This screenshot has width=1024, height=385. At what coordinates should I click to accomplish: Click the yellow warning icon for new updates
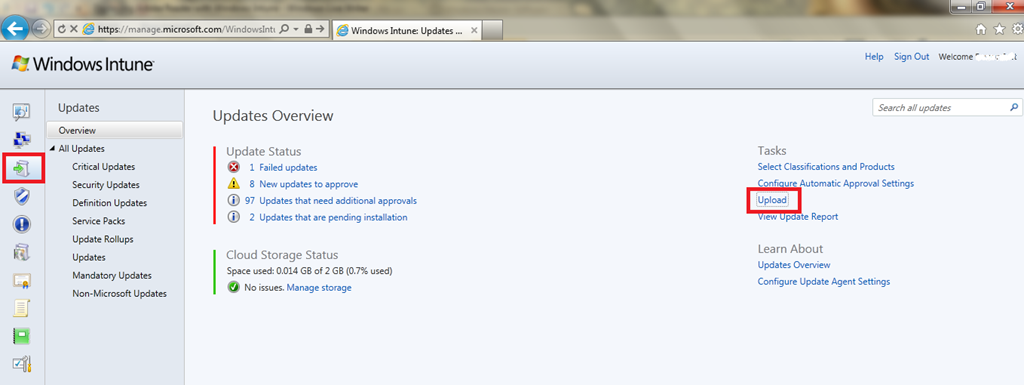point(233,184)
